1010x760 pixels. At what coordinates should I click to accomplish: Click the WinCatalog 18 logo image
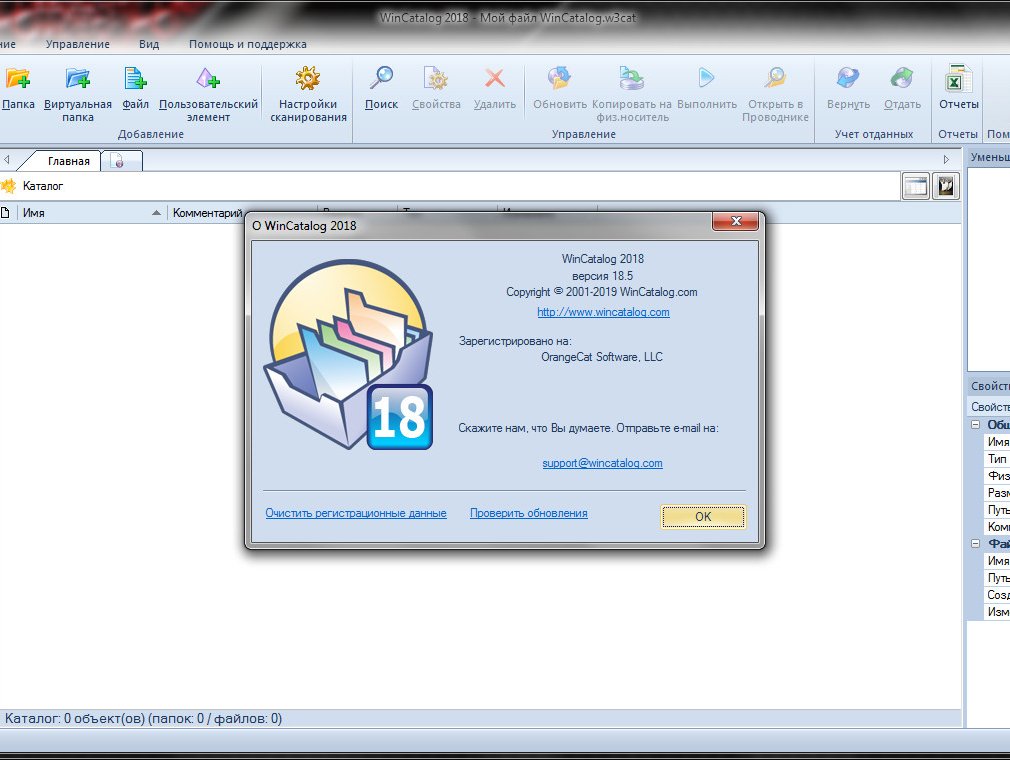tap(348, 354)
